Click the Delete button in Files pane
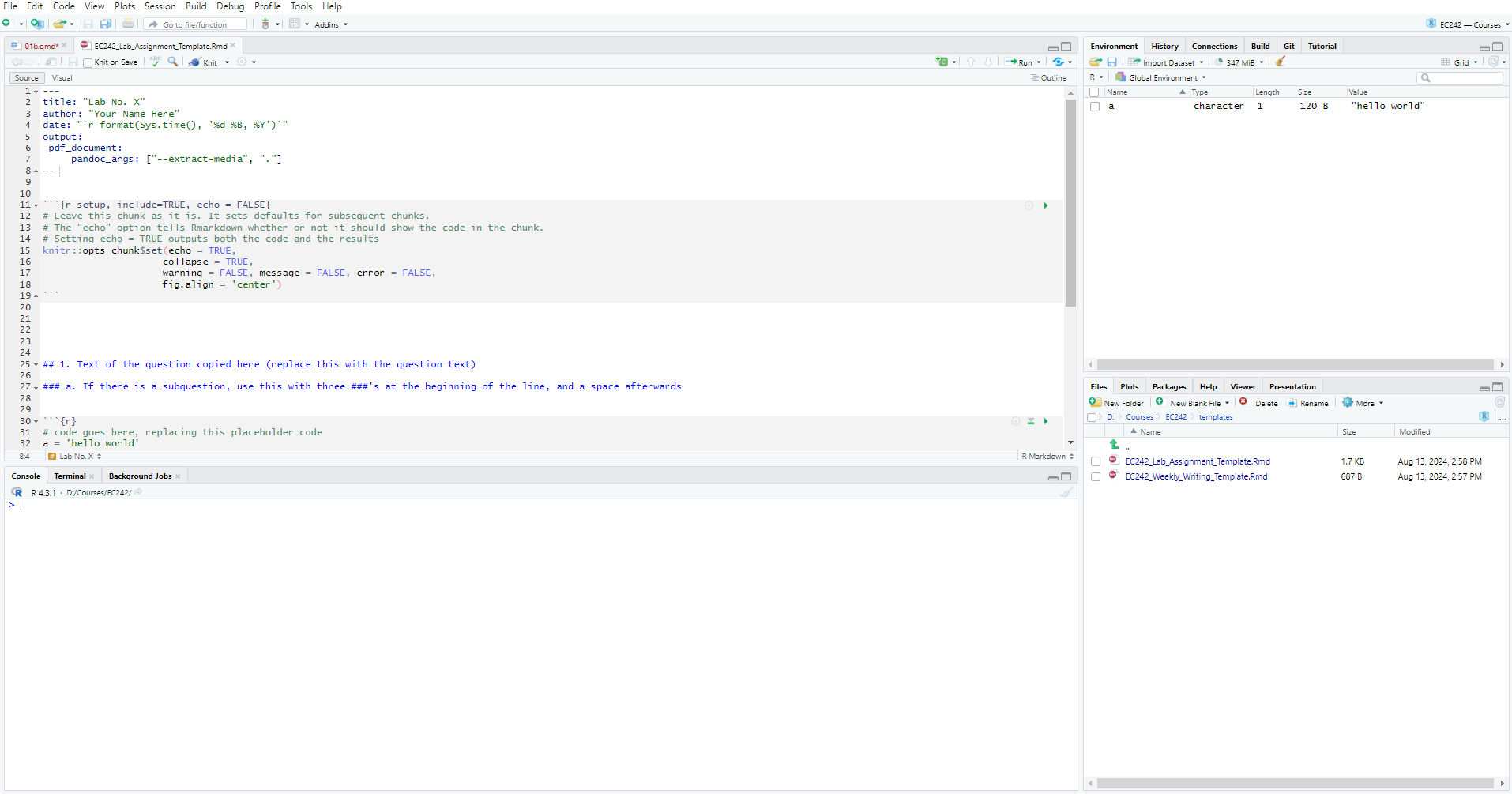Viewport: 1512px width, 794px height. tap(1258, 403)
